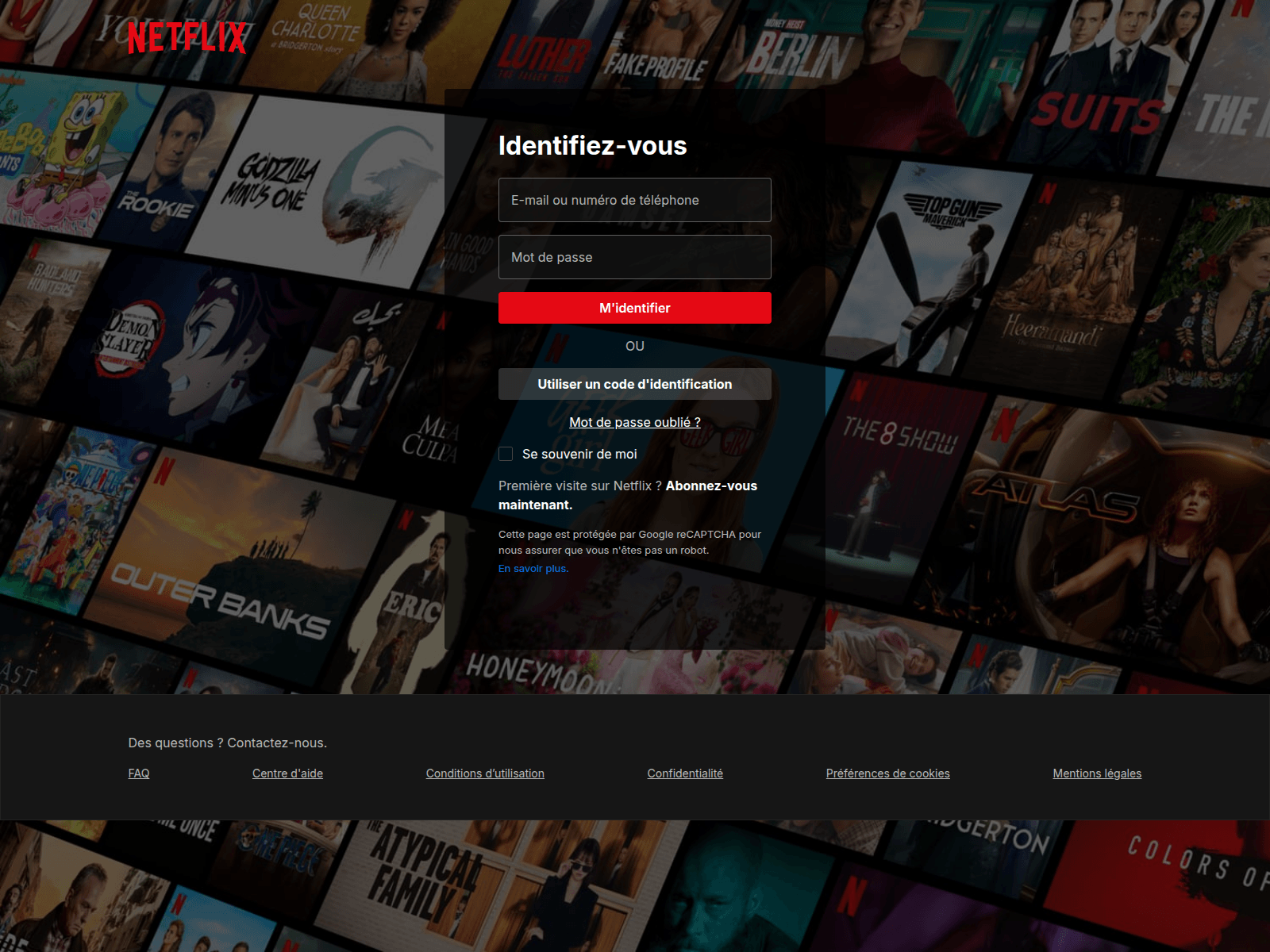Select the Mot de passe field
The height and width of the screenshot is (952, 1270).
point(635,257)
